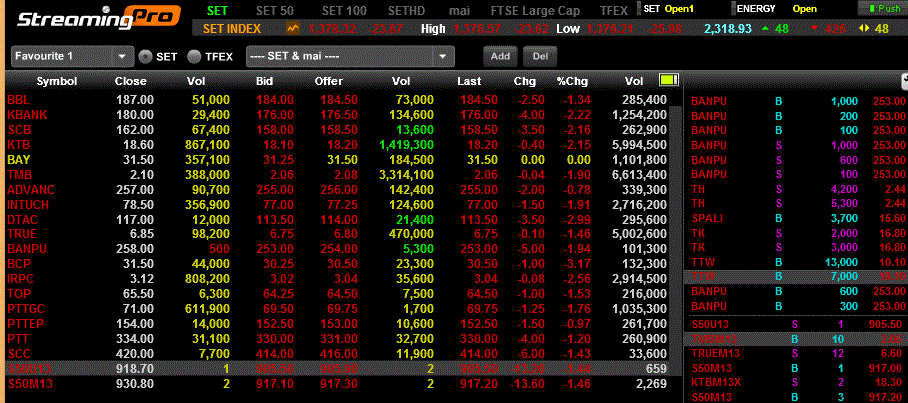Expand the SET & mai dropdown

[350, 56]
